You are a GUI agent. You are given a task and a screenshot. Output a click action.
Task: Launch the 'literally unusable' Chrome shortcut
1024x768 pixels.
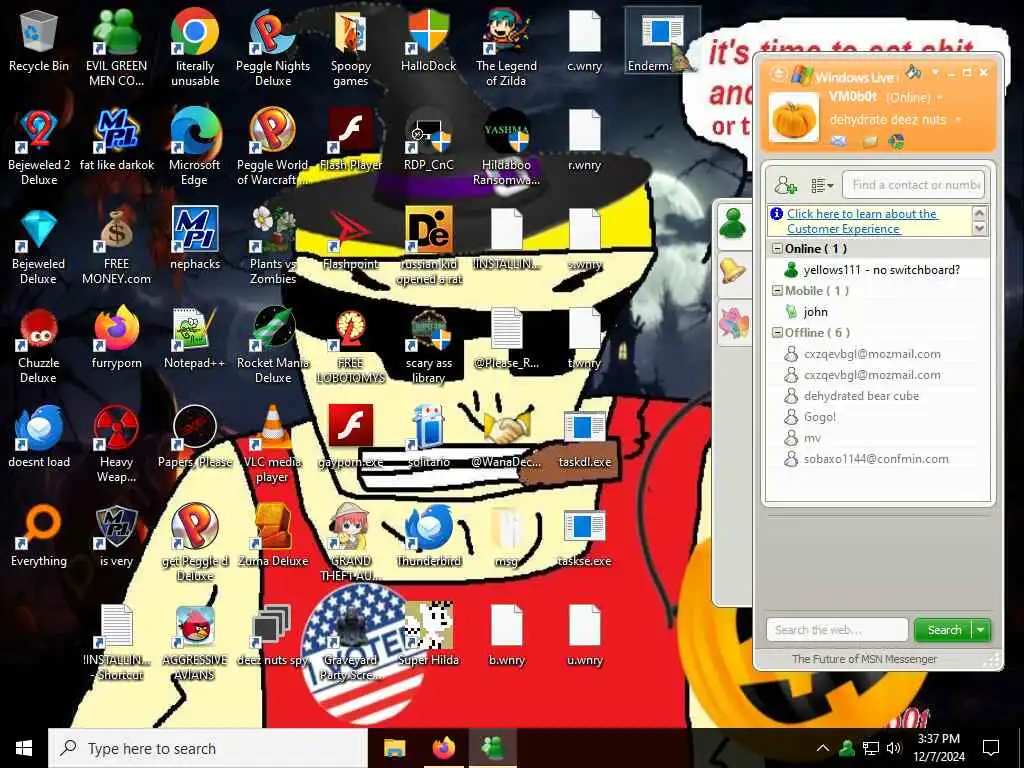point(195,48)
